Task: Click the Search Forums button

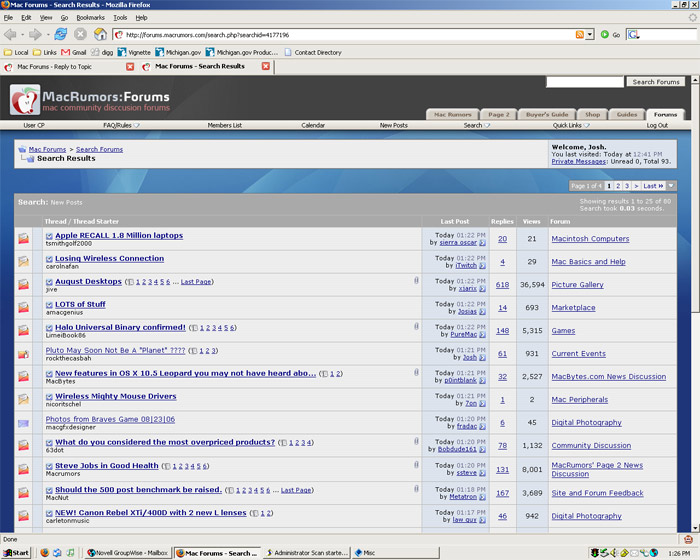Action: point(655,82)
